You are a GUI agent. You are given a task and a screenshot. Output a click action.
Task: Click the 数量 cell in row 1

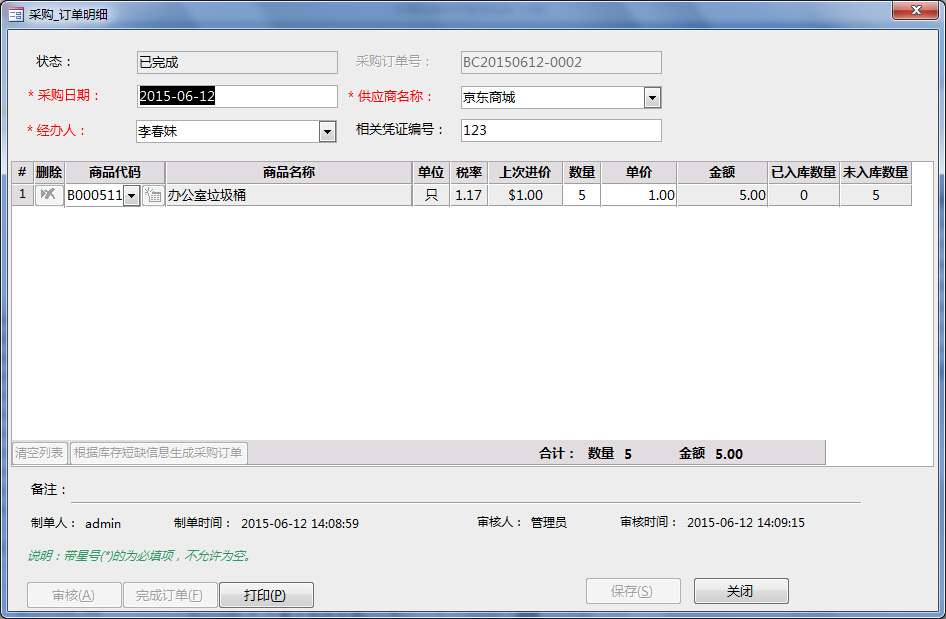coord(582,195)
